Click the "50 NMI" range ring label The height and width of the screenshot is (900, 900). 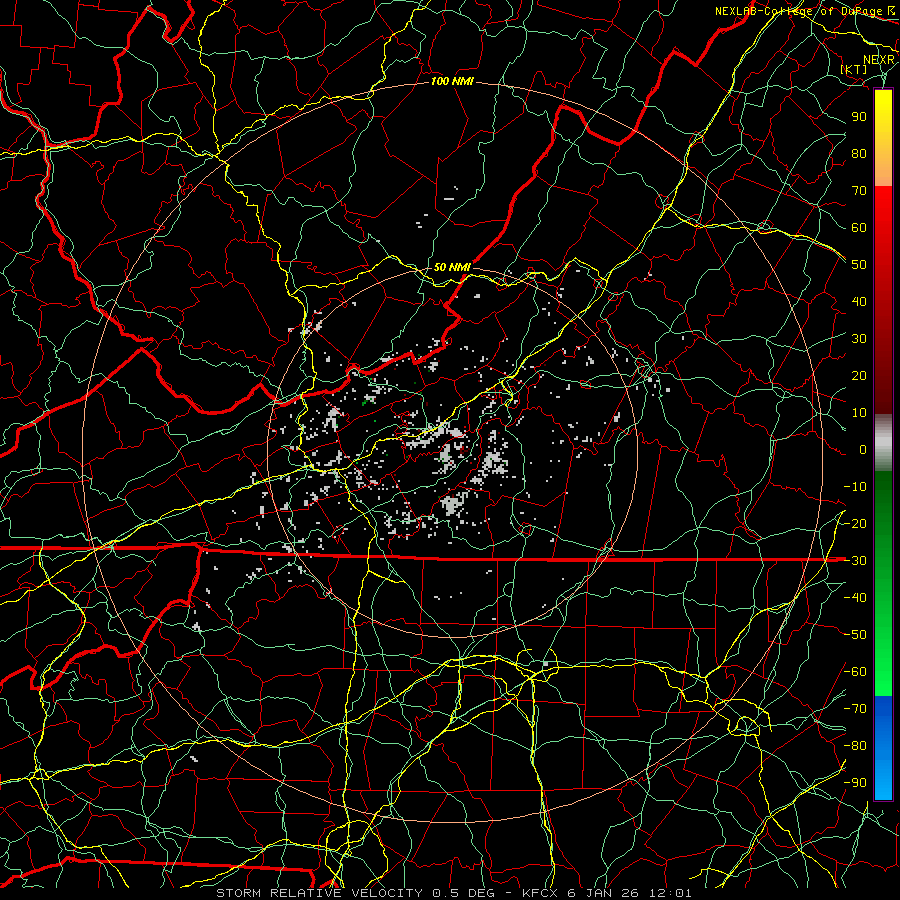tap(452, 267)
